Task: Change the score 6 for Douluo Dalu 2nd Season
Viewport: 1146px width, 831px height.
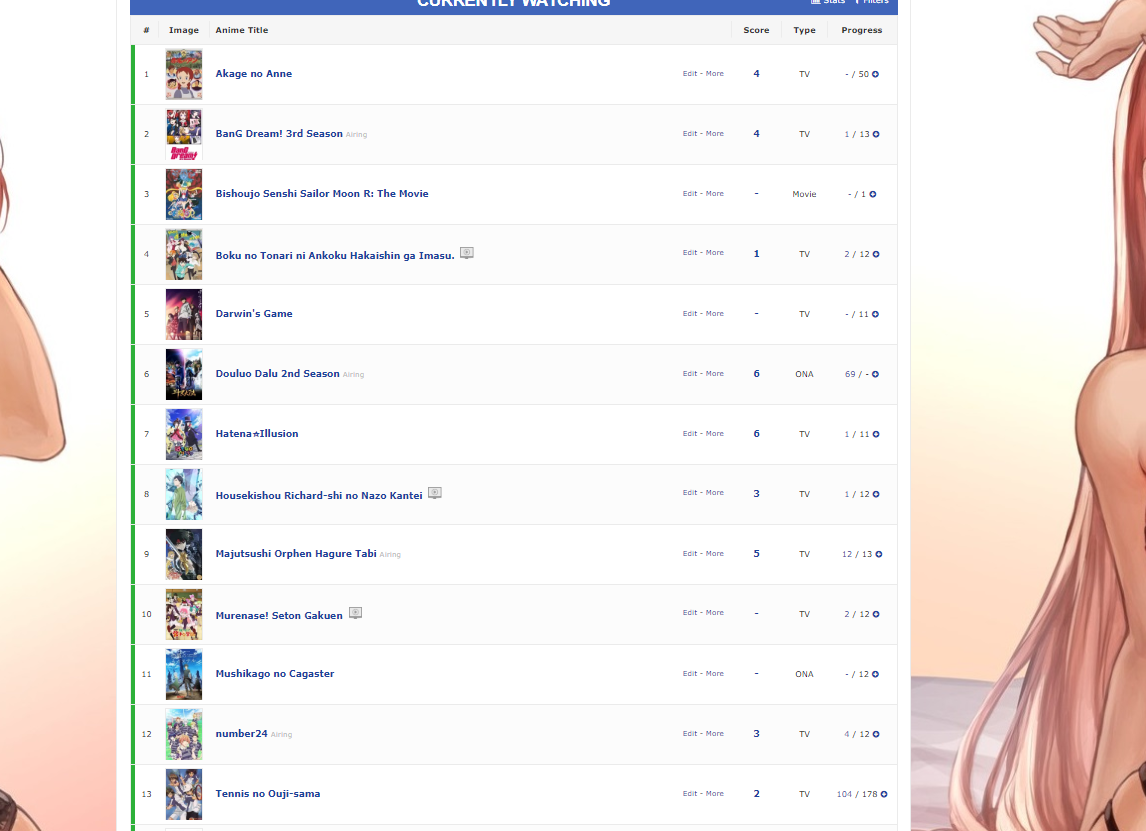Action: coord(756,373)
